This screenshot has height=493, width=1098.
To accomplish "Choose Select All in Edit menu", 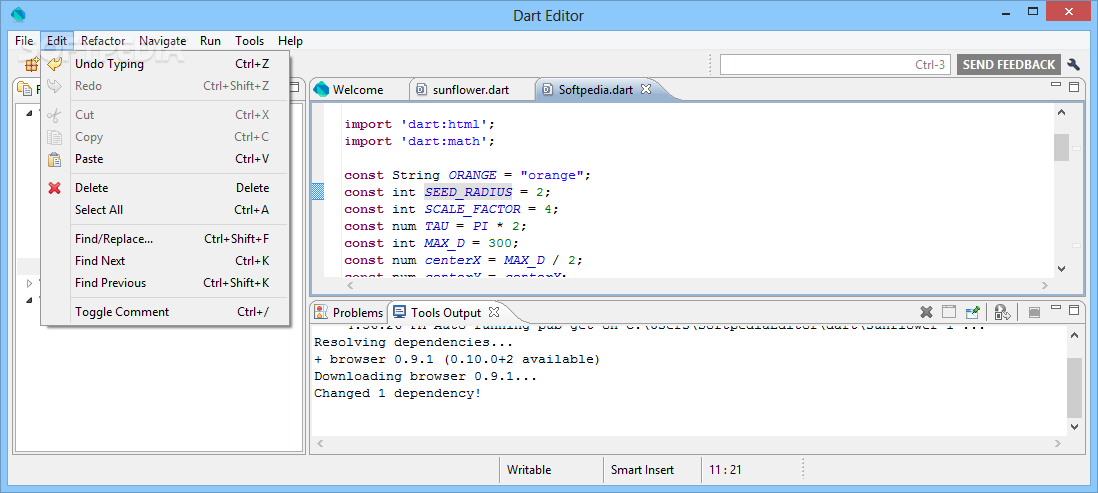I will point(165,209).
